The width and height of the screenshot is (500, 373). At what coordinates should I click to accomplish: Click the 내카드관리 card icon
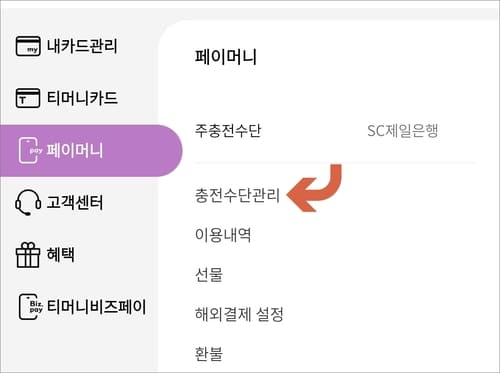28,46
